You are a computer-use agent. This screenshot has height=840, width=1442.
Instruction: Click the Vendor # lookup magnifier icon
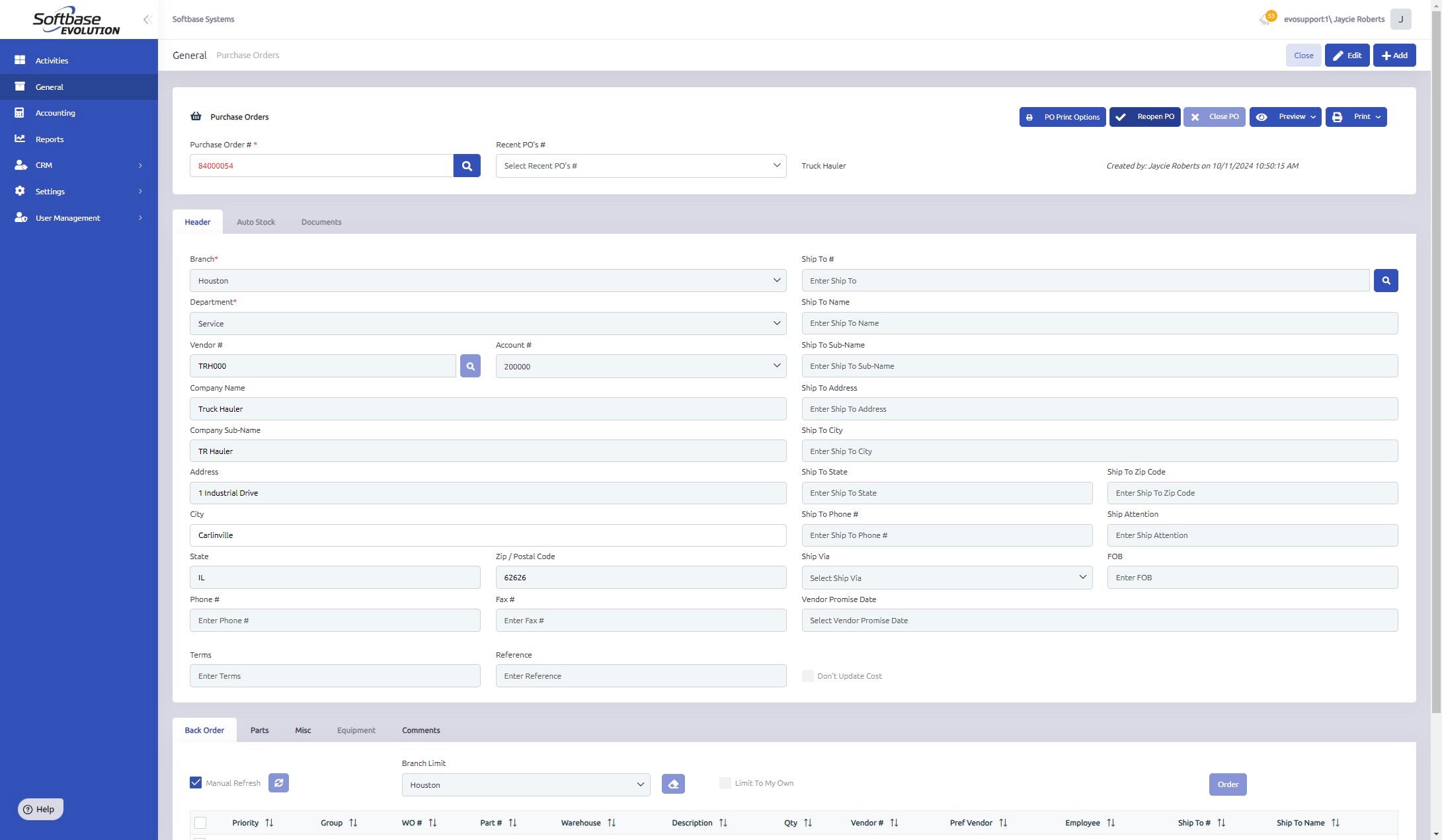click(x=470, y=366)
